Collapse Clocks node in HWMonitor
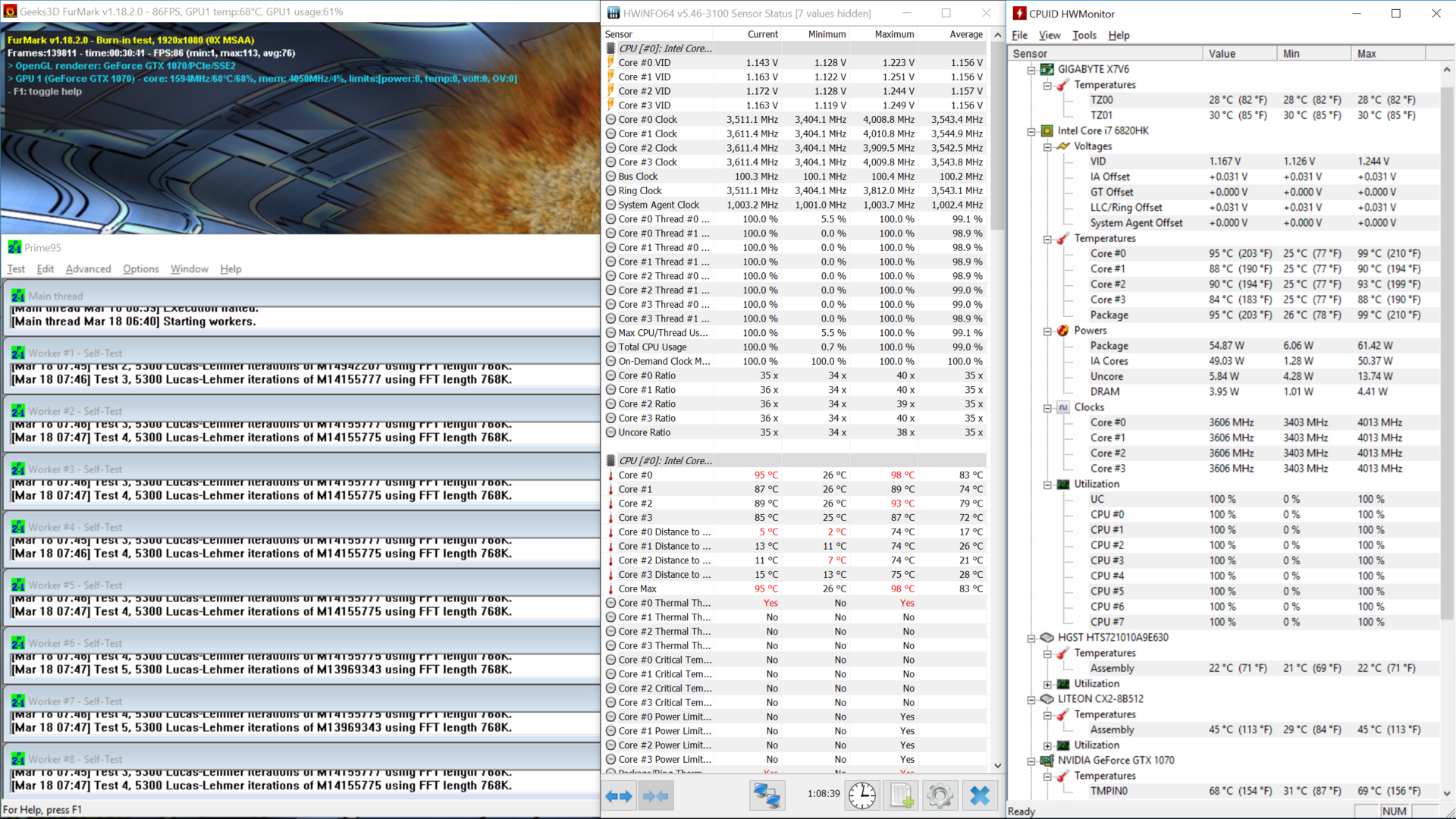Viewport: 1456px width, 819px height. point(1047,407)
